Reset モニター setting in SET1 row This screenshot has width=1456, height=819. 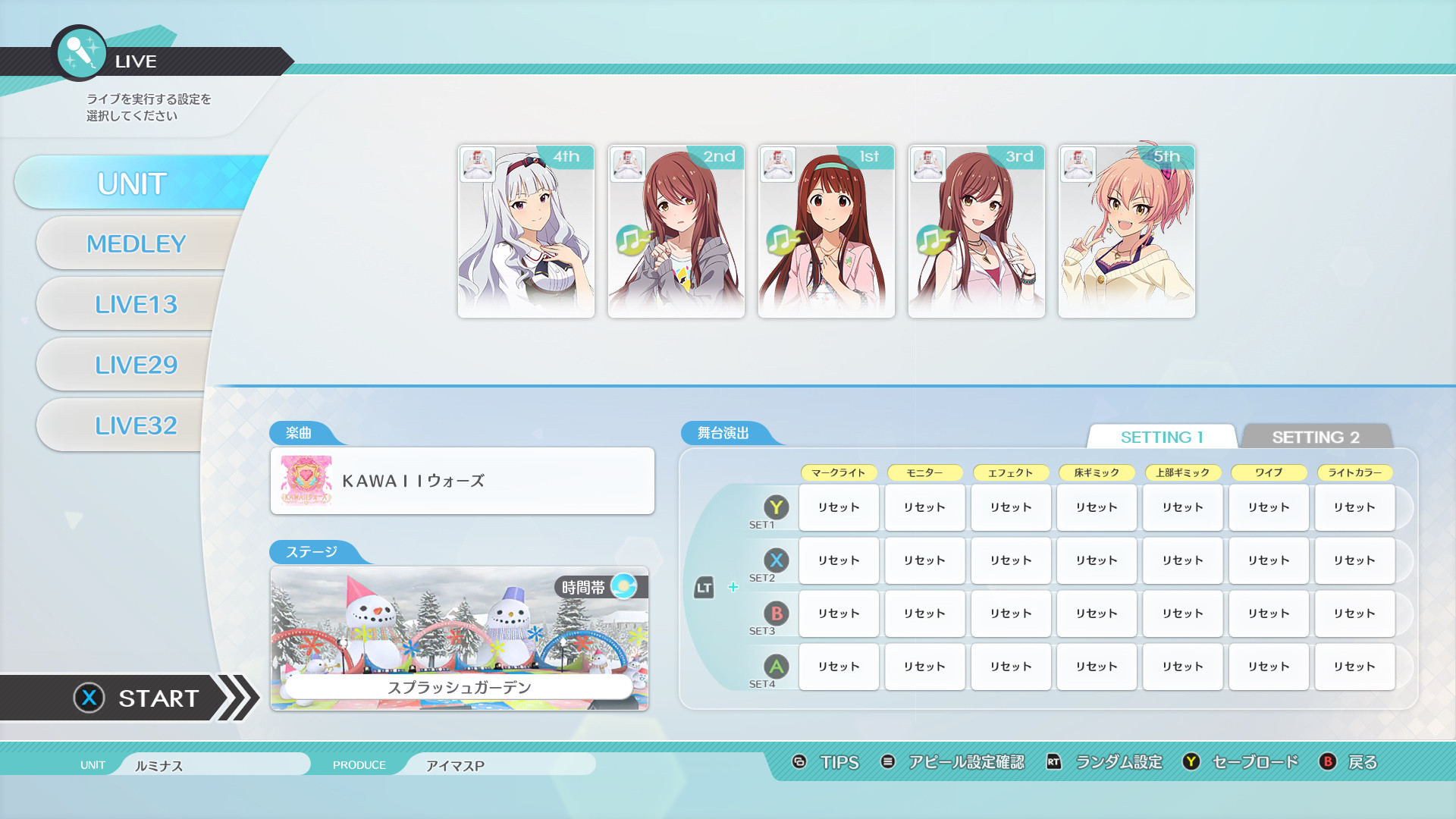(x=924, y=507)
